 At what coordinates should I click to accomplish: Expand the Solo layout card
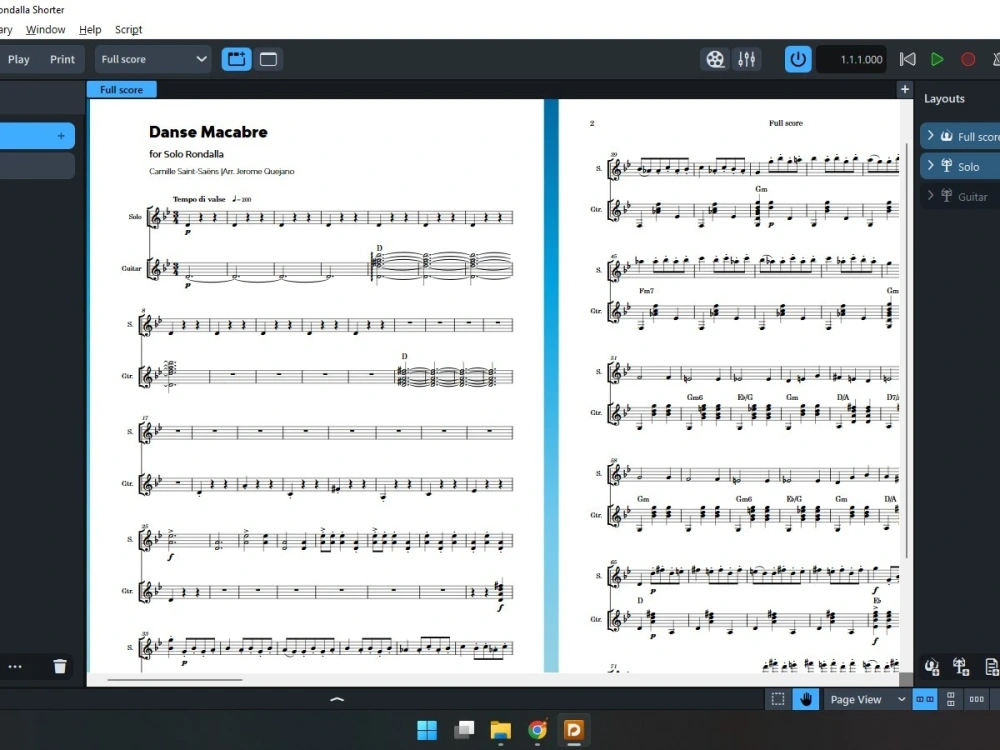[930, 165]
